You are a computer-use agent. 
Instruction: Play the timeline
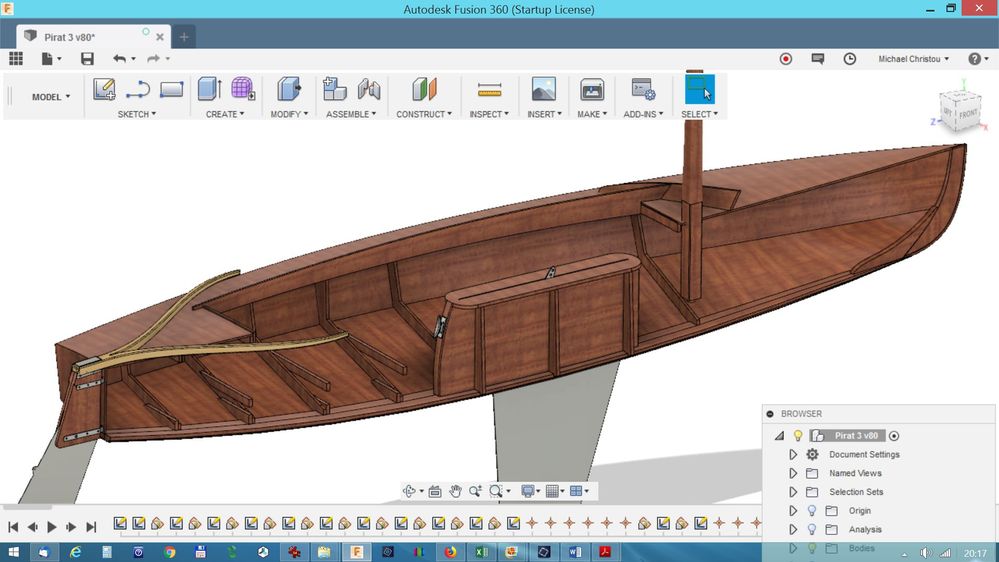pos(52,527)
